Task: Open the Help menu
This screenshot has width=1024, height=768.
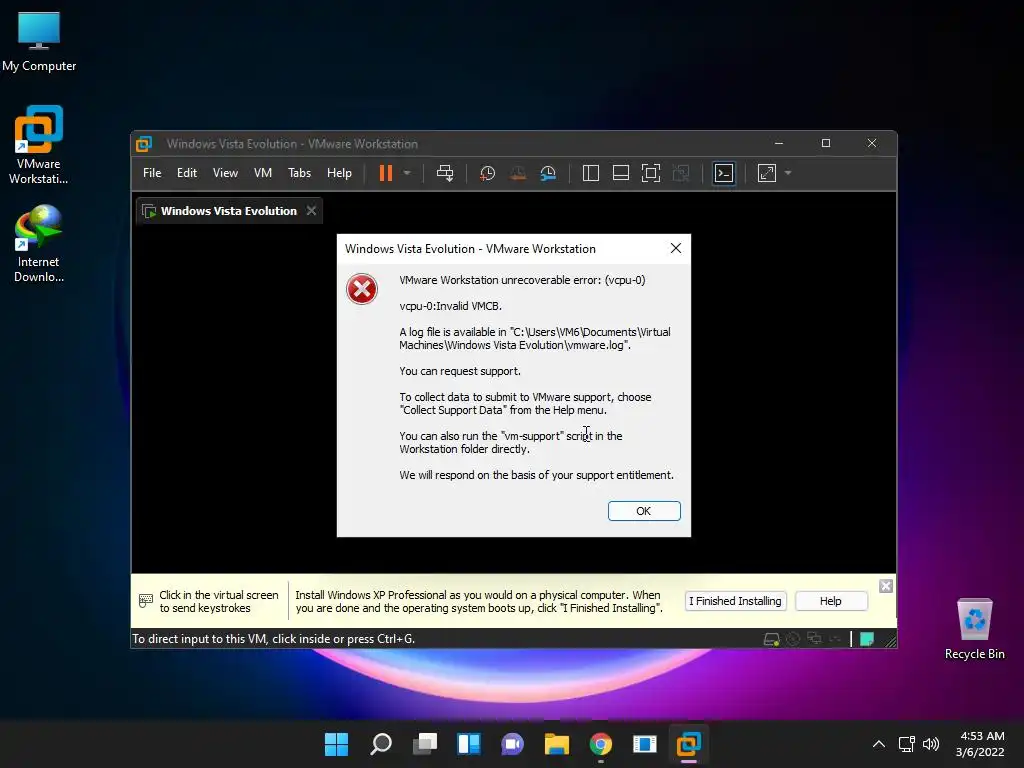Action: (339, 173)
